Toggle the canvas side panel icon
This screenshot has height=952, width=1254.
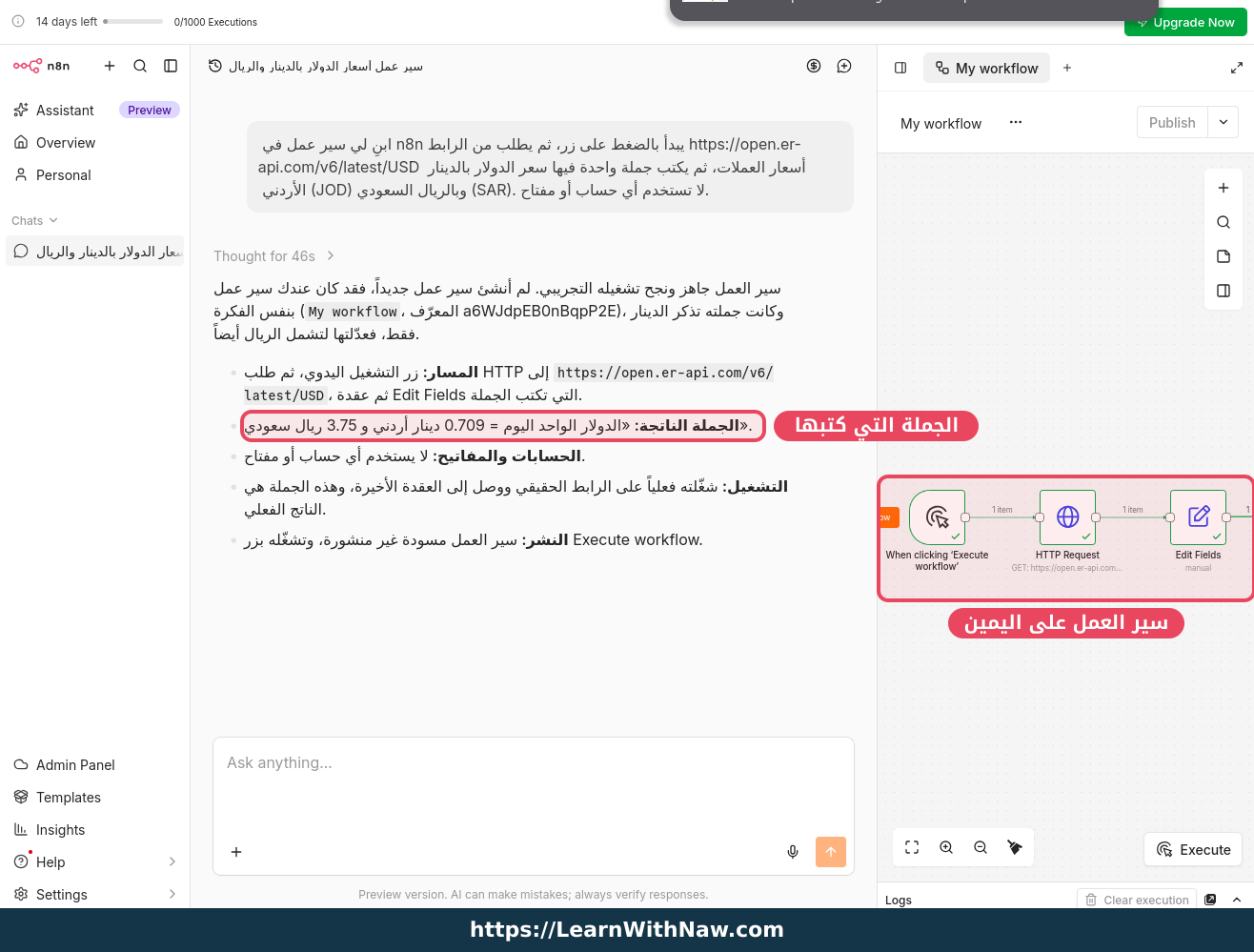[x=1224, y=291]
